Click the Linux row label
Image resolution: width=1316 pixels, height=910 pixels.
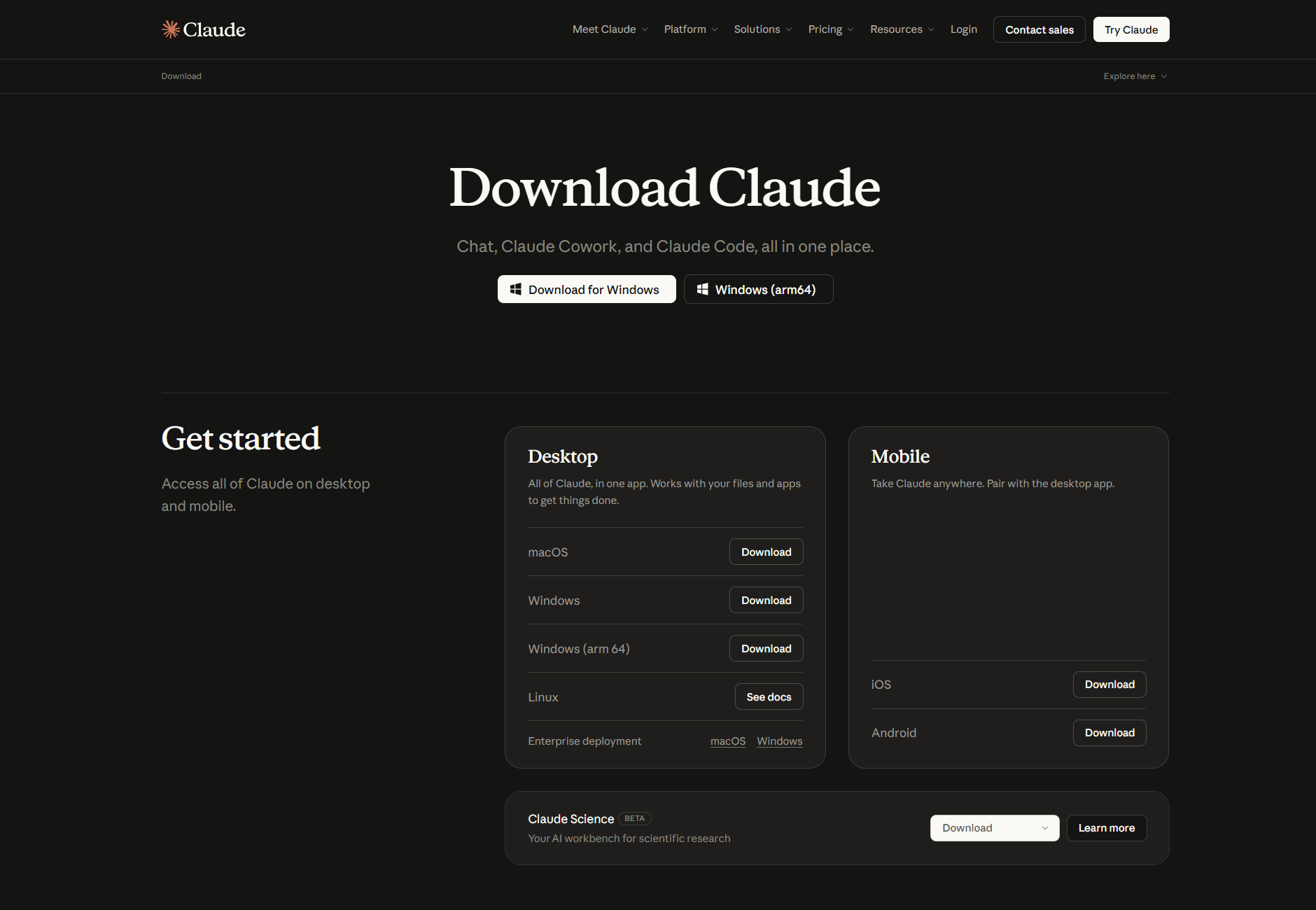543,697
